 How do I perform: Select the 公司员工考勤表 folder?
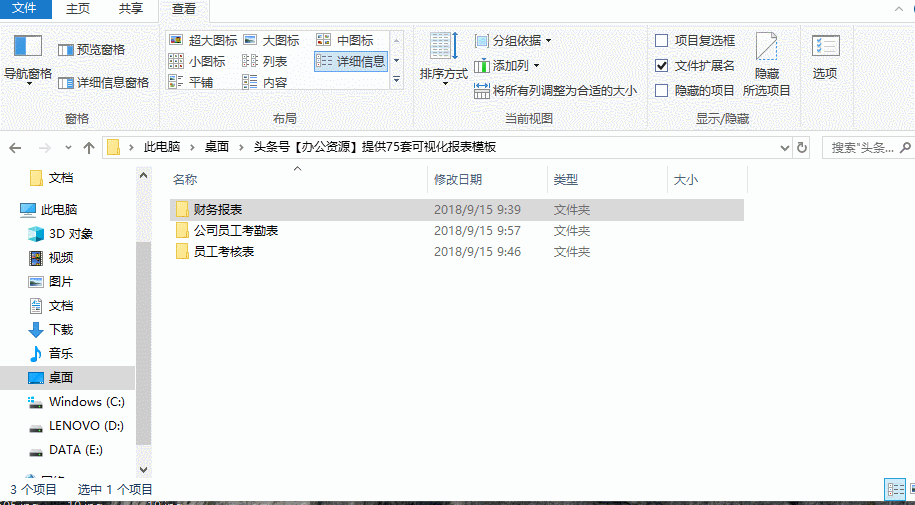pos(457,231)
